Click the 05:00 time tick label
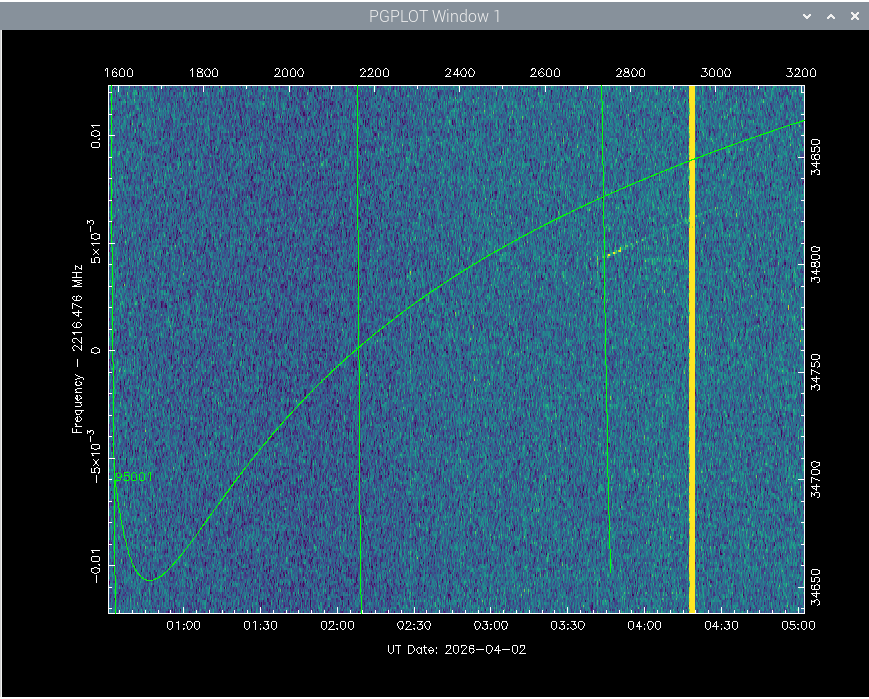 coord(799,625)
